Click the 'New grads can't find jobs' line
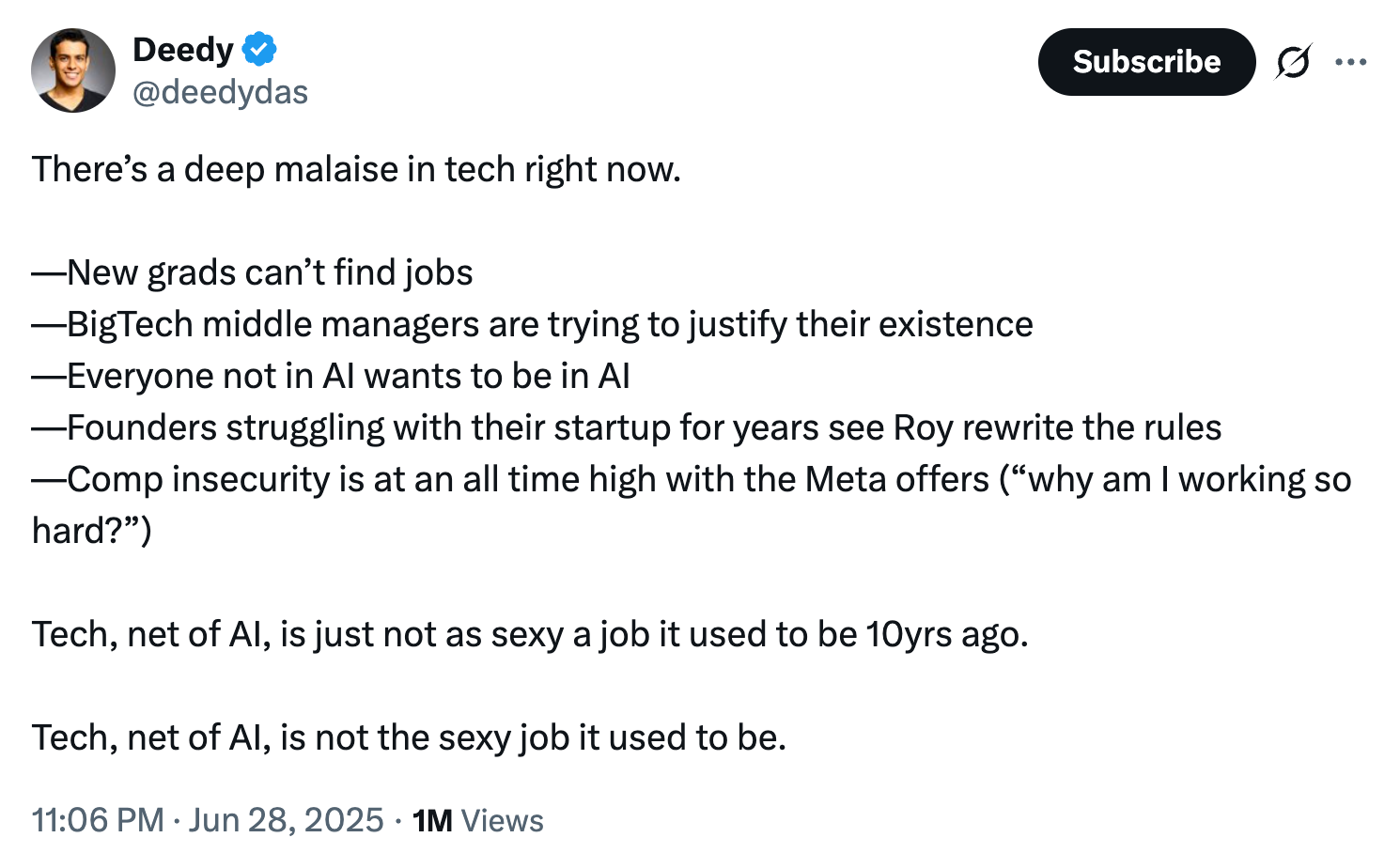Image resolution: width=1400 pixels, height=853 pixels. click(x=252, y=272)
